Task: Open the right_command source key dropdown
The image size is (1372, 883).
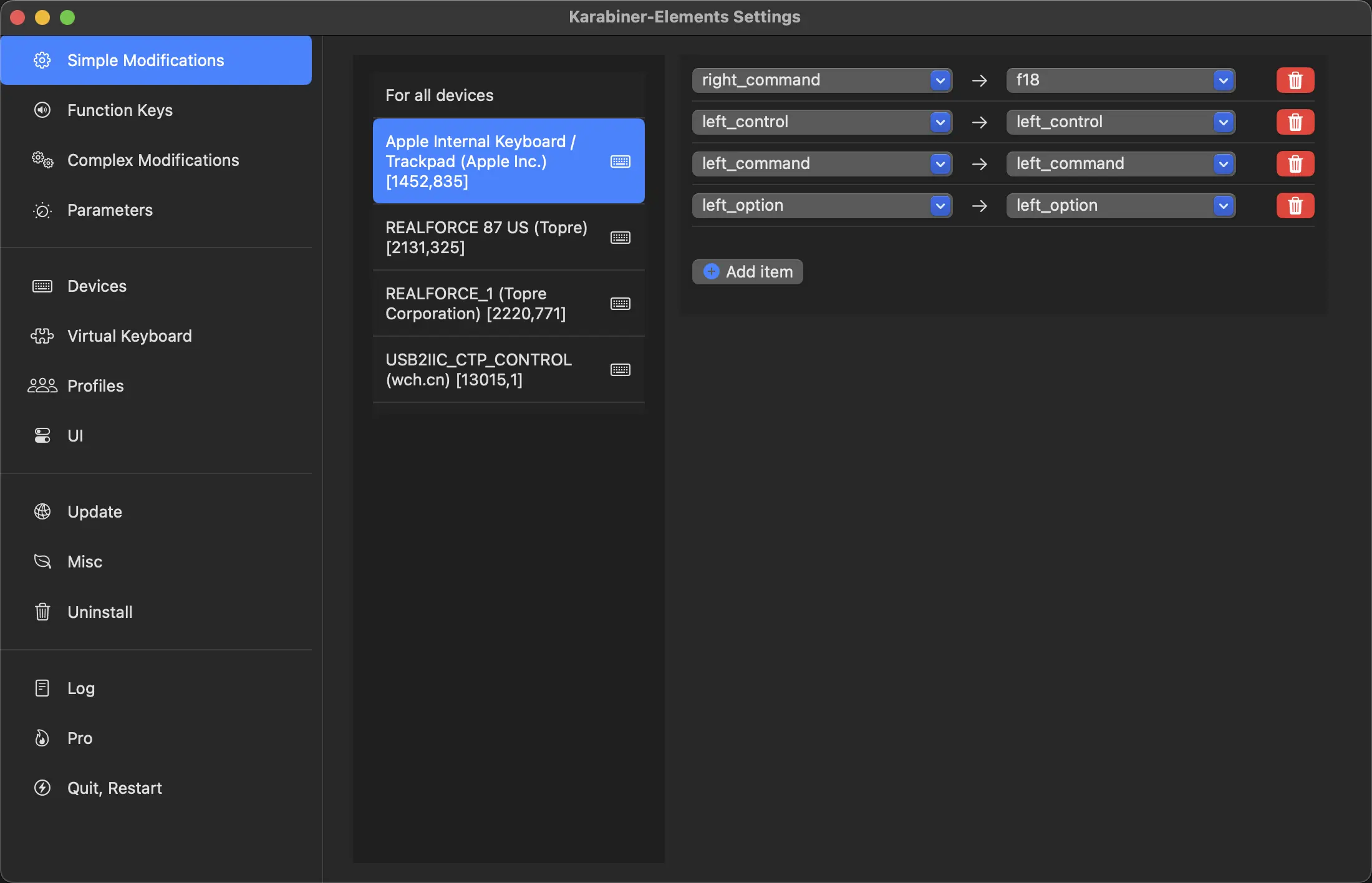Action: tap(822, 80)
